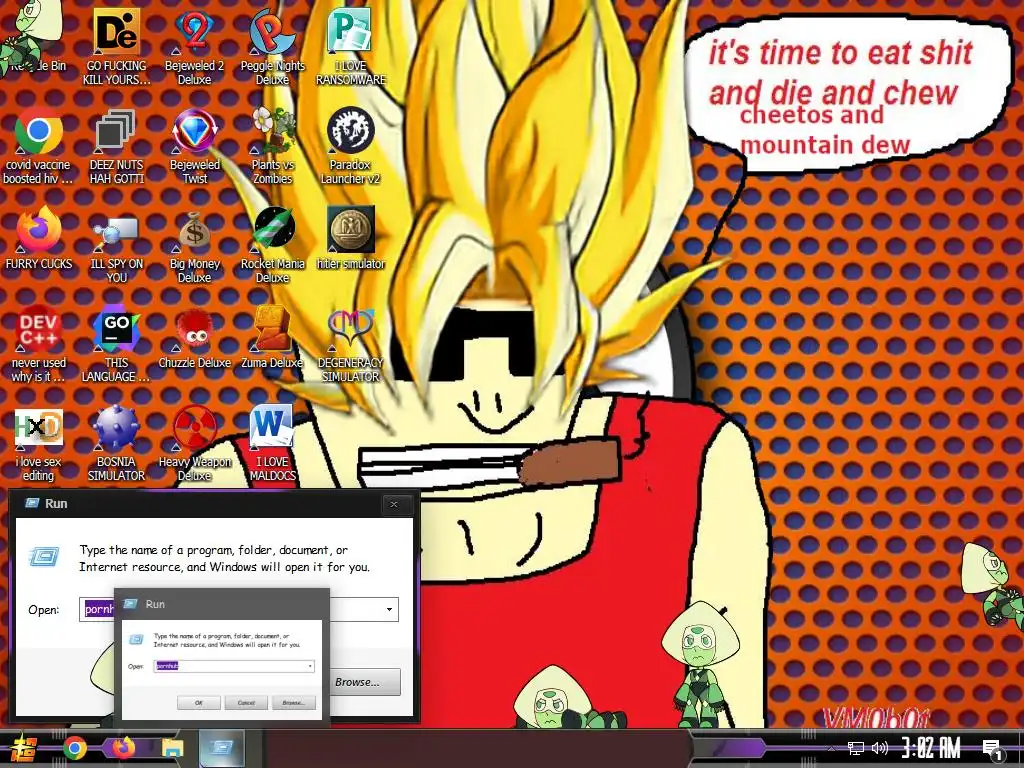Select the Firefox desktop shortcut icon
Viewport: 1024px width, 768px height.
click(39, 238)
